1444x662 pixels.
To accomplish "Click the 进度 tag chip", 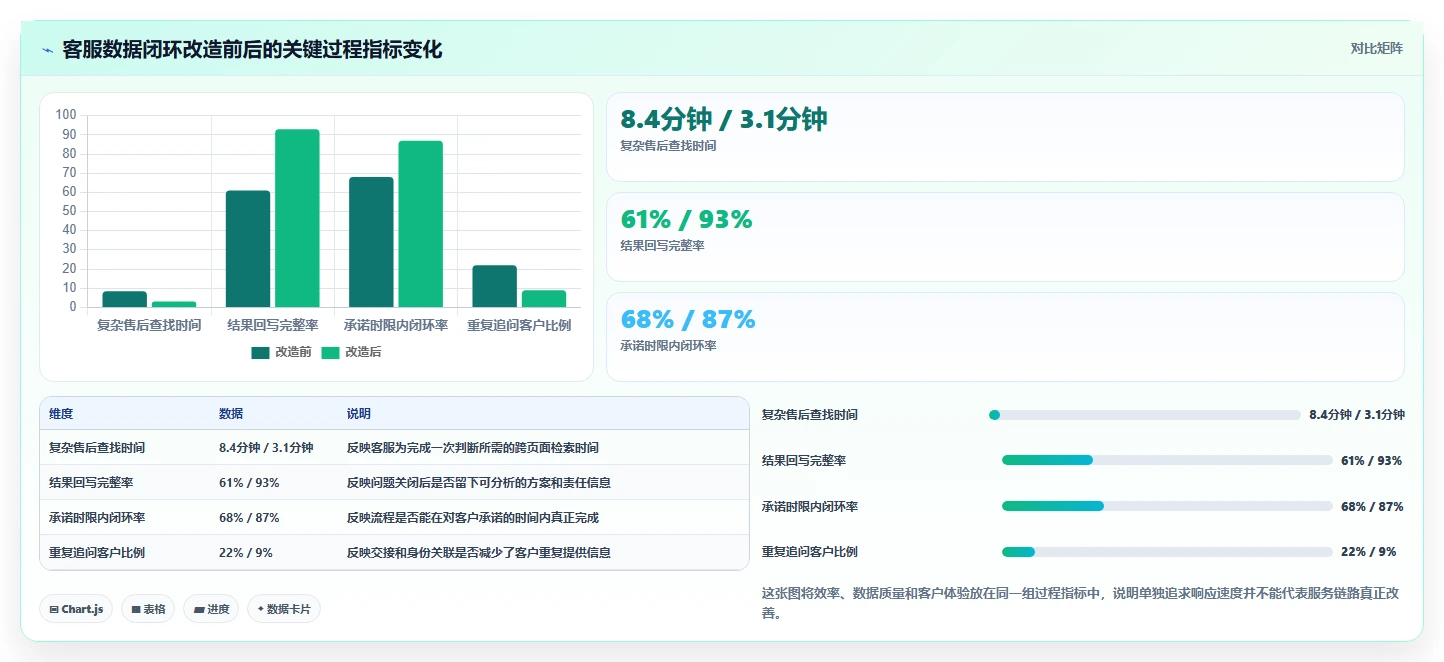I will [211, 609].
